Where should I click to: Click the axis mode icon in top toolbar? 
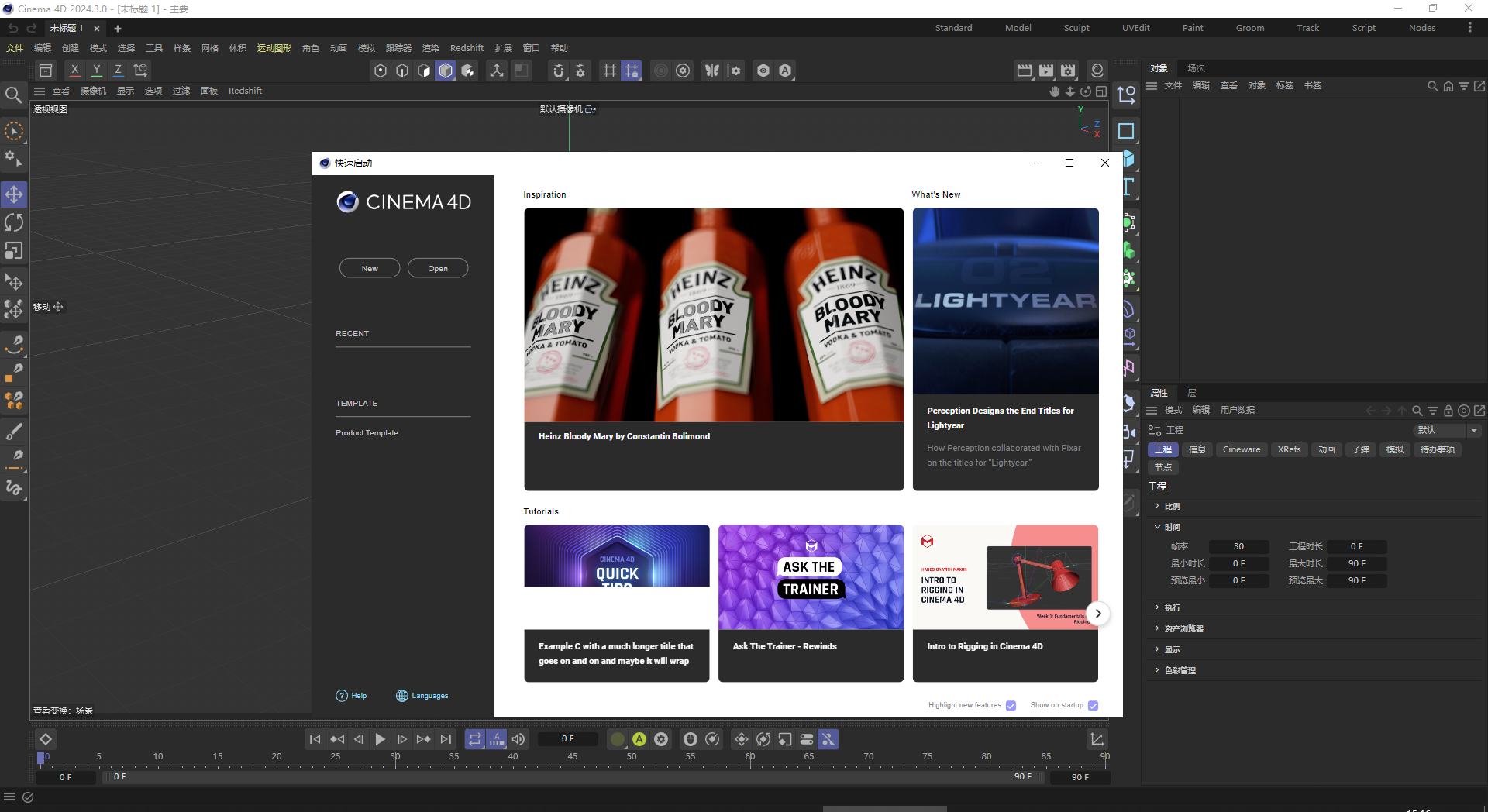click(497, 71)
